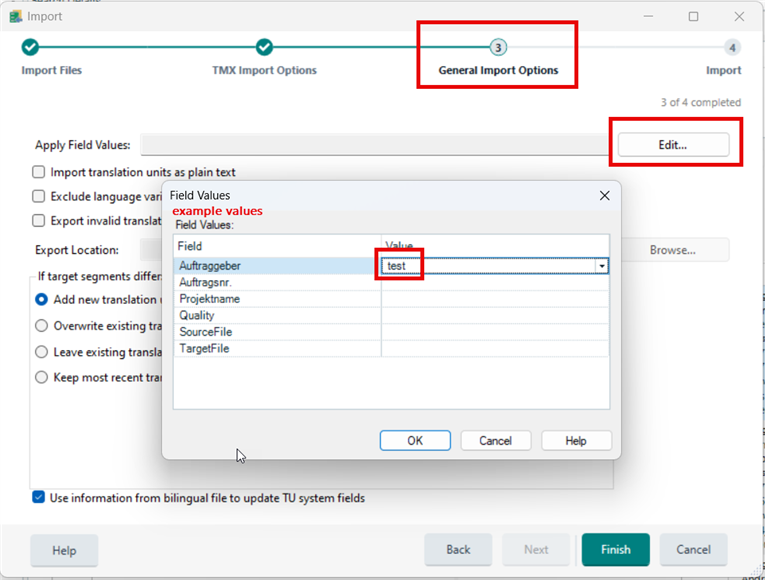The width and height of the screenshot is (765, 580).
Task: Click the Import Files step checkmark icon
Action: point(30,47)
